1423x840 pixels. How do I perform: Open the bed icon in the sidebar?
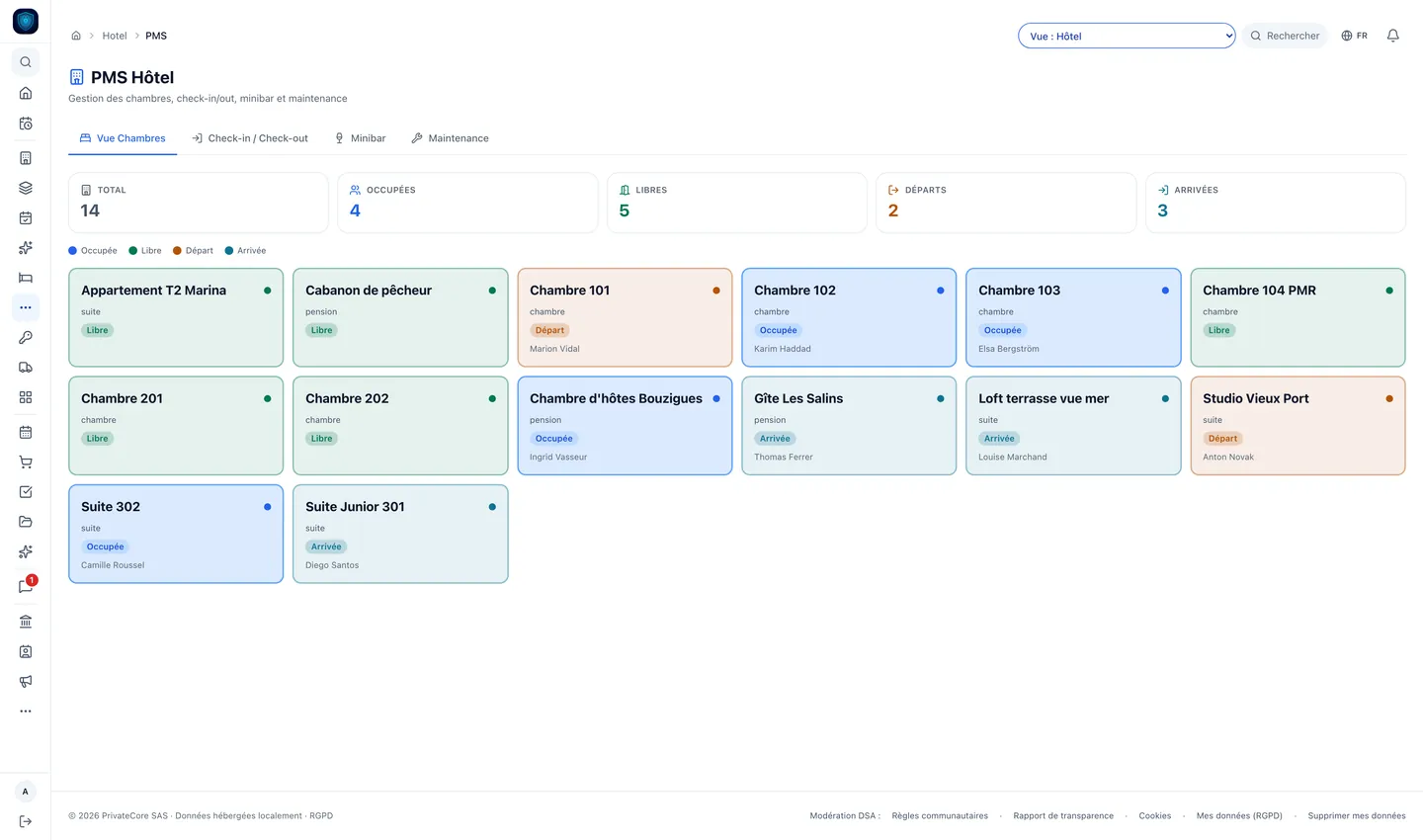pos(26,278)
